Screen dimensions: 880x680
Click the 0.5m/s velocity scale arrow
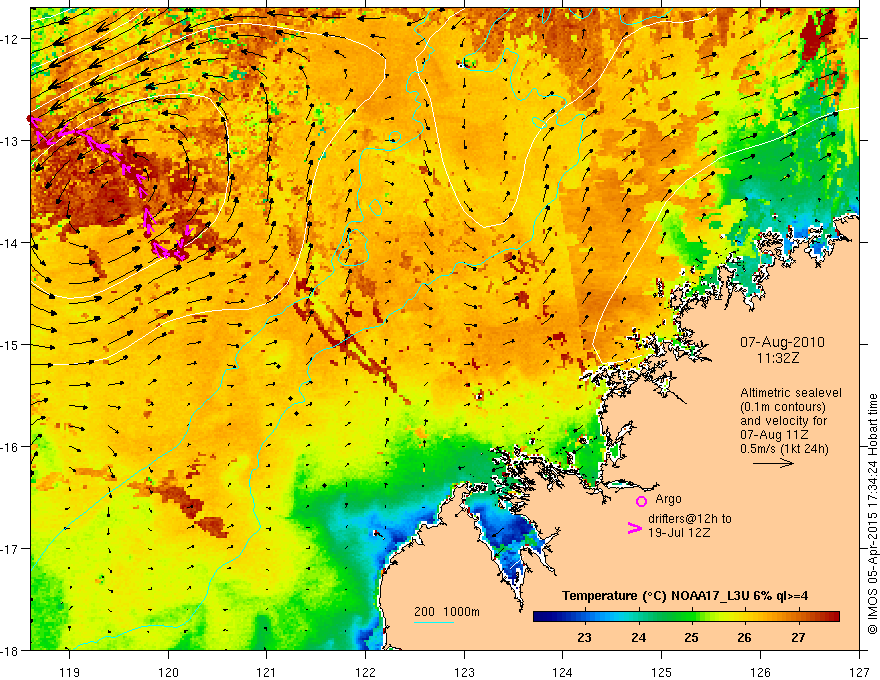click(773, 463)
